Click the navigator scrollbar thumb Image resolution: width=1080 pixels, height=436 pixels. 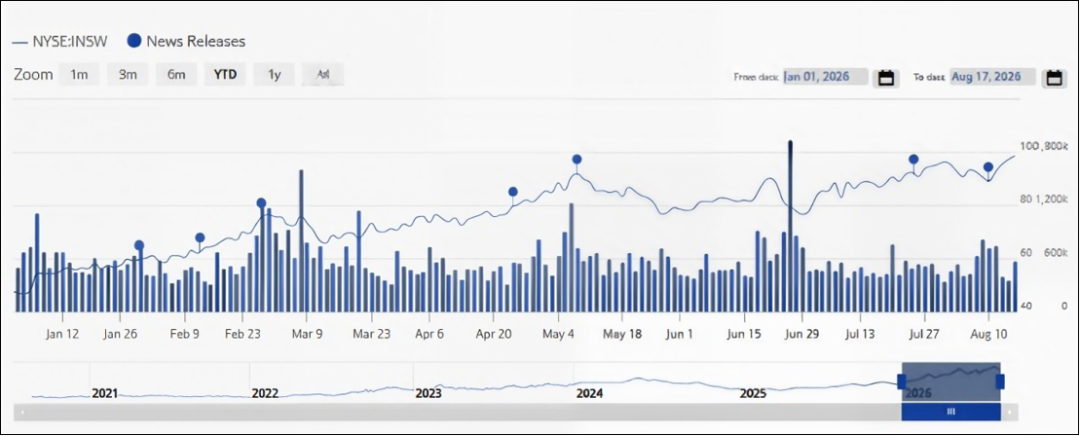coord(951,412)
